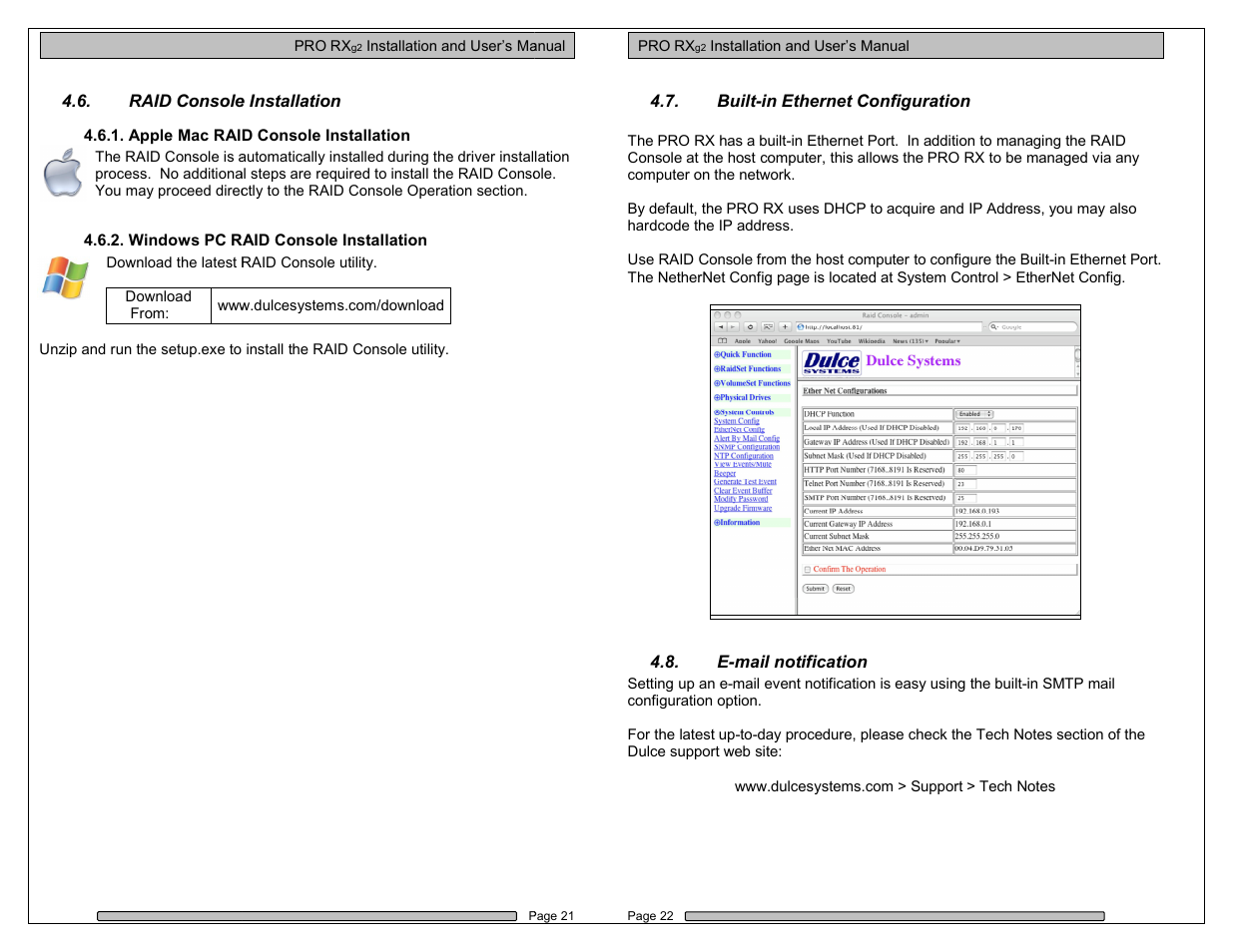Click the browser Forward arrow button
Screen dimensions: 1233x952
click(x=733, y=327)
